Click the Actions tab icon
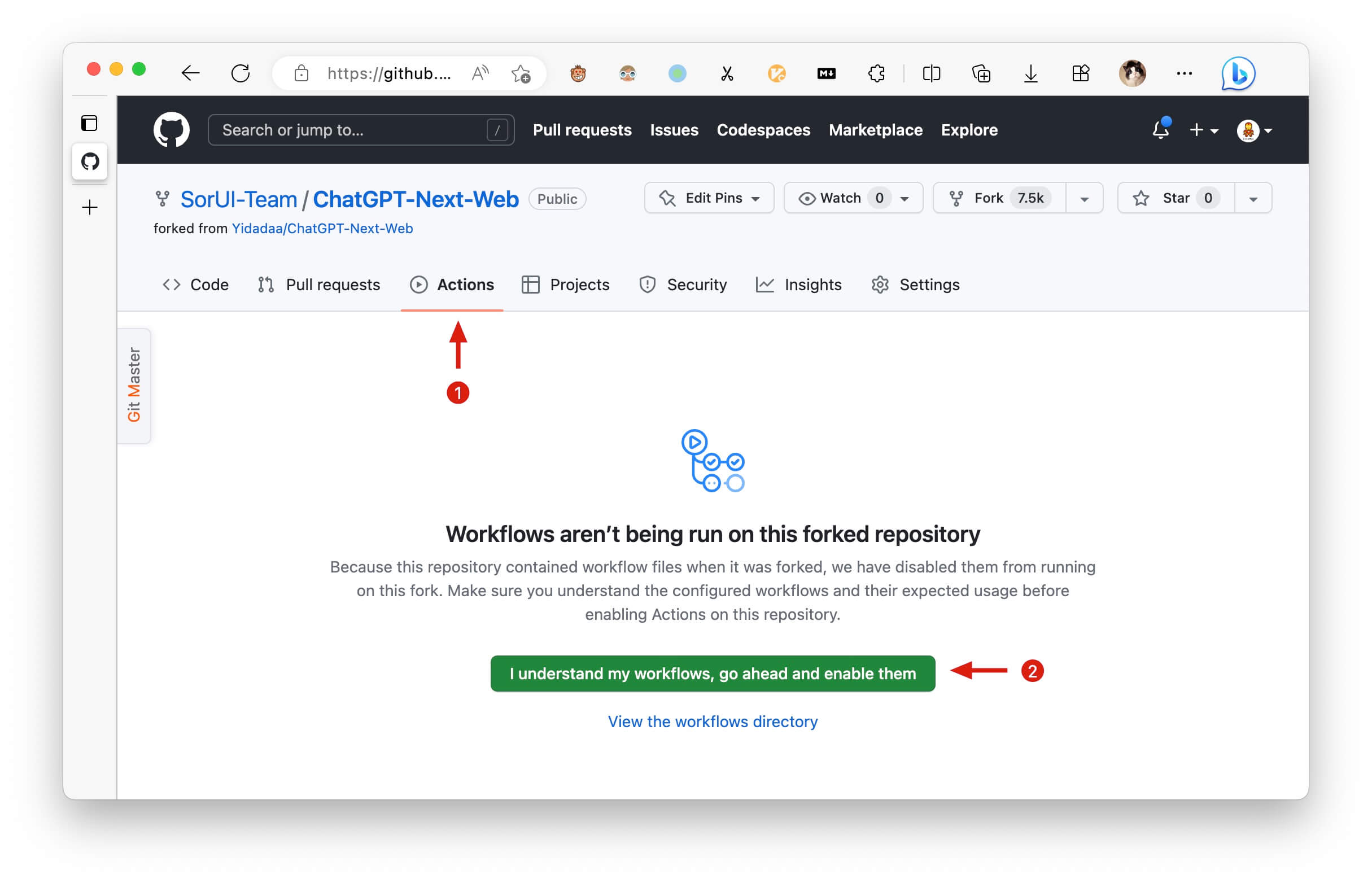Screen dimensions: 1372x883 click(x=418, y=284)
